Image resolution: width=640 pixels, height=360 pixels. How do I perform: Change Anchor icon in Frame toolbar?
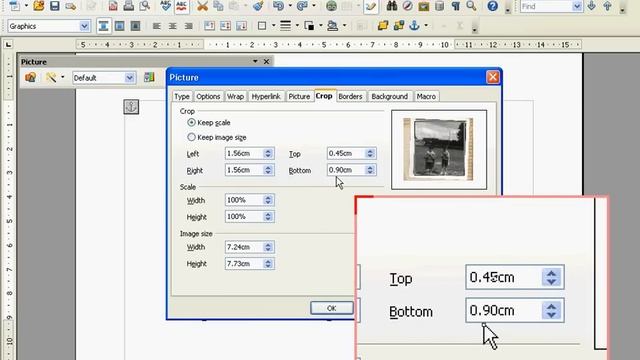[415, 26]
